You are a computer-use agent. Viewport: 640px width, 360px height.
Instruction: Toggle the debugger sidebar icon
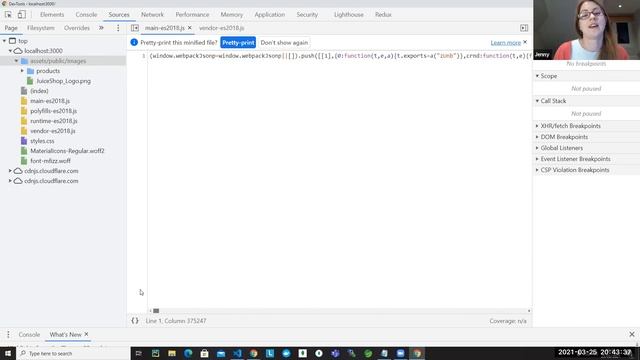[524, 28]
